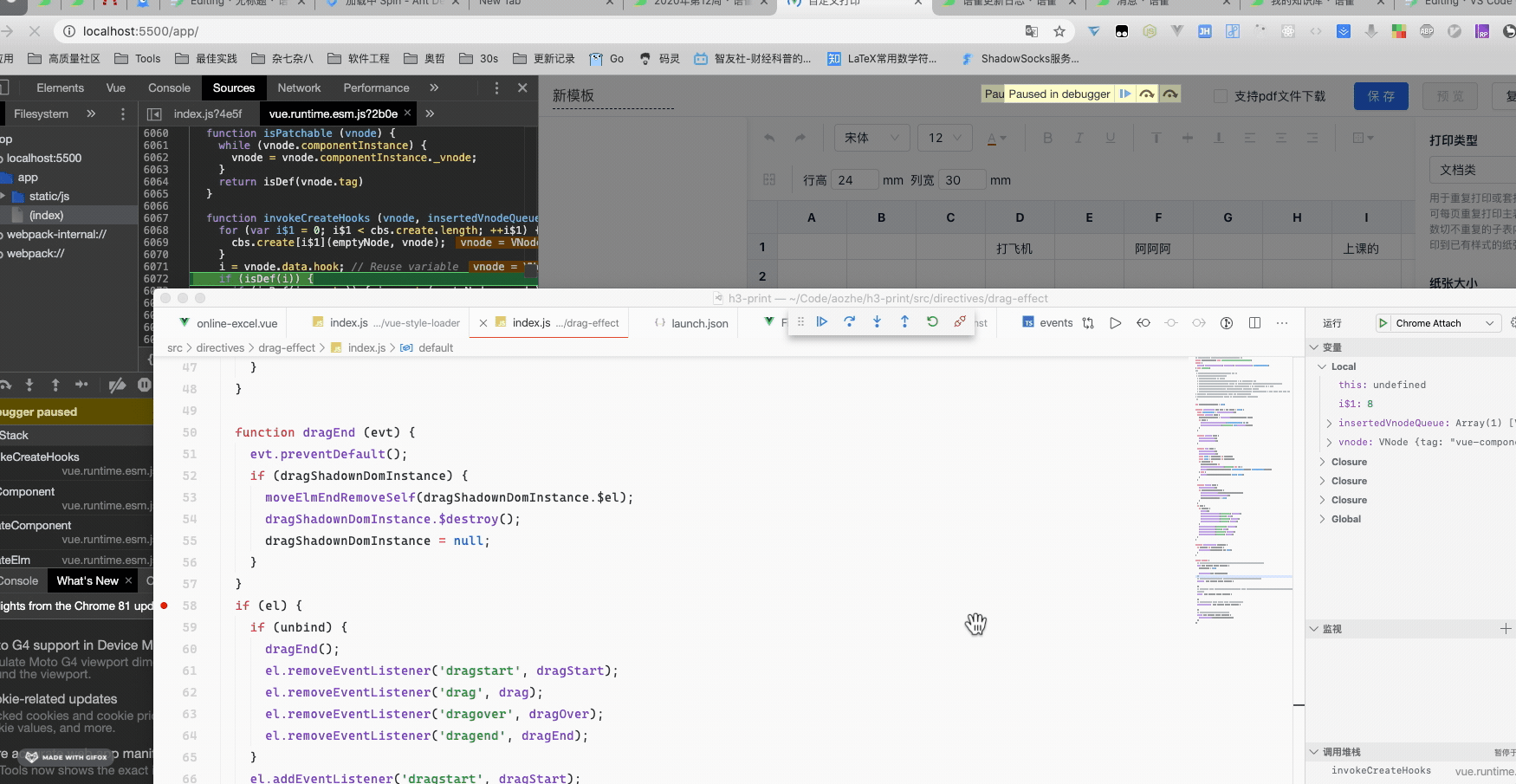Image resolution: width=1516 pixels, height=784 pixels.
Task: Tick the 支持pdf文件下载 checkbox
Action: click(x=1221, y=96)
